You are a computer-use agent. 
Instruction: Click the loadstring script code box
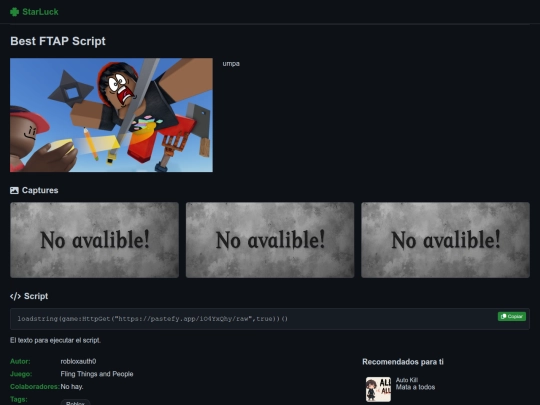click(270, 319)
